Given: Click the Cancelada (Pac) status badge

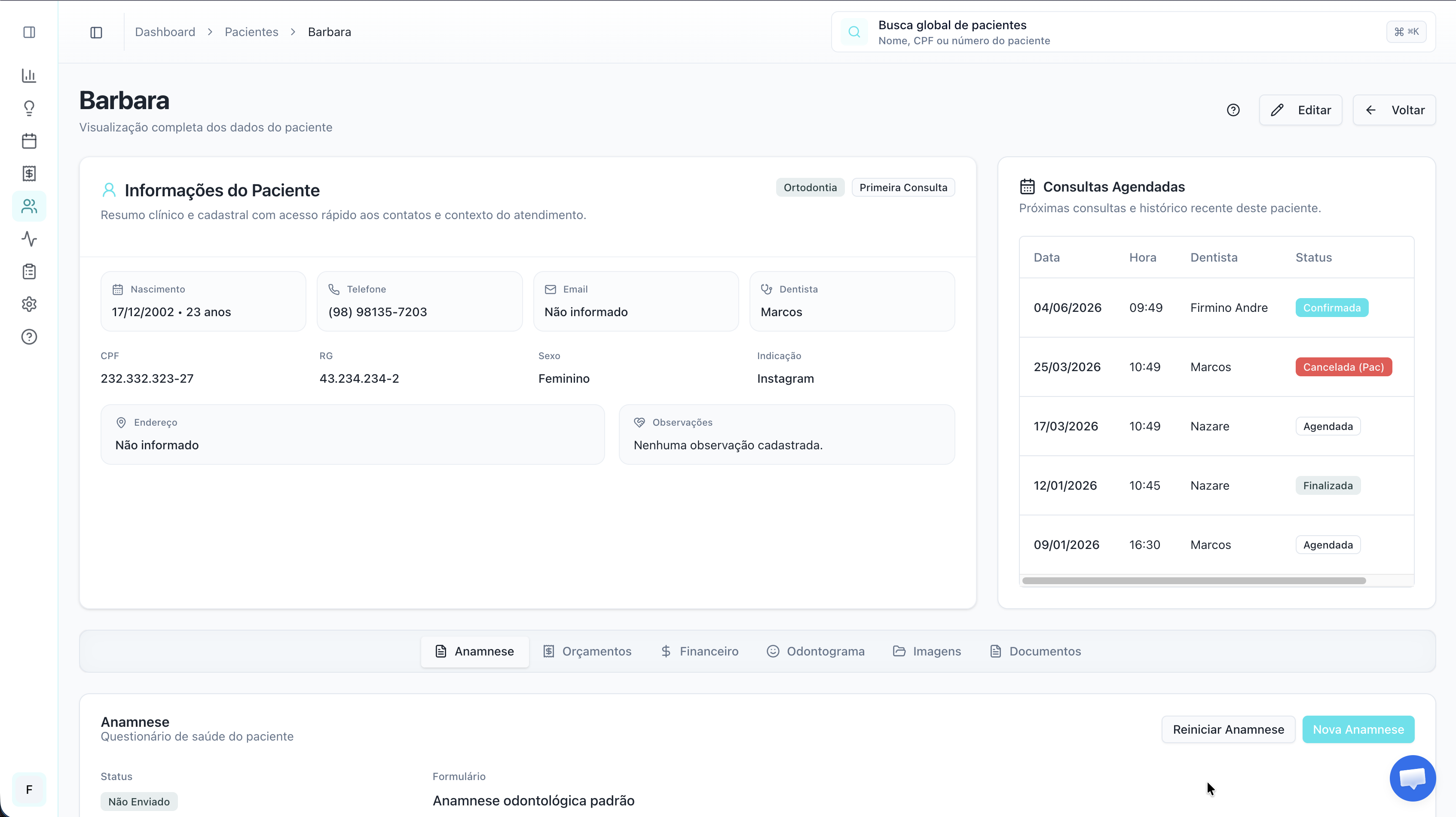Looking at the screenshot, I should point(1343,367).
